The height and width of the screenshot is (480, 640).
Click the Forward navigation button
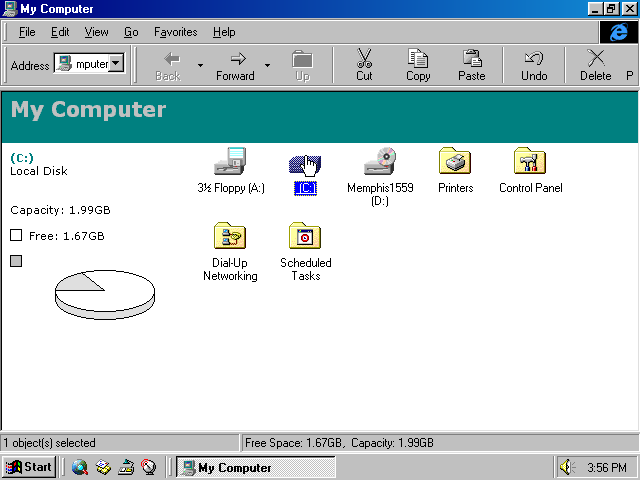click(x=235, y=65)
